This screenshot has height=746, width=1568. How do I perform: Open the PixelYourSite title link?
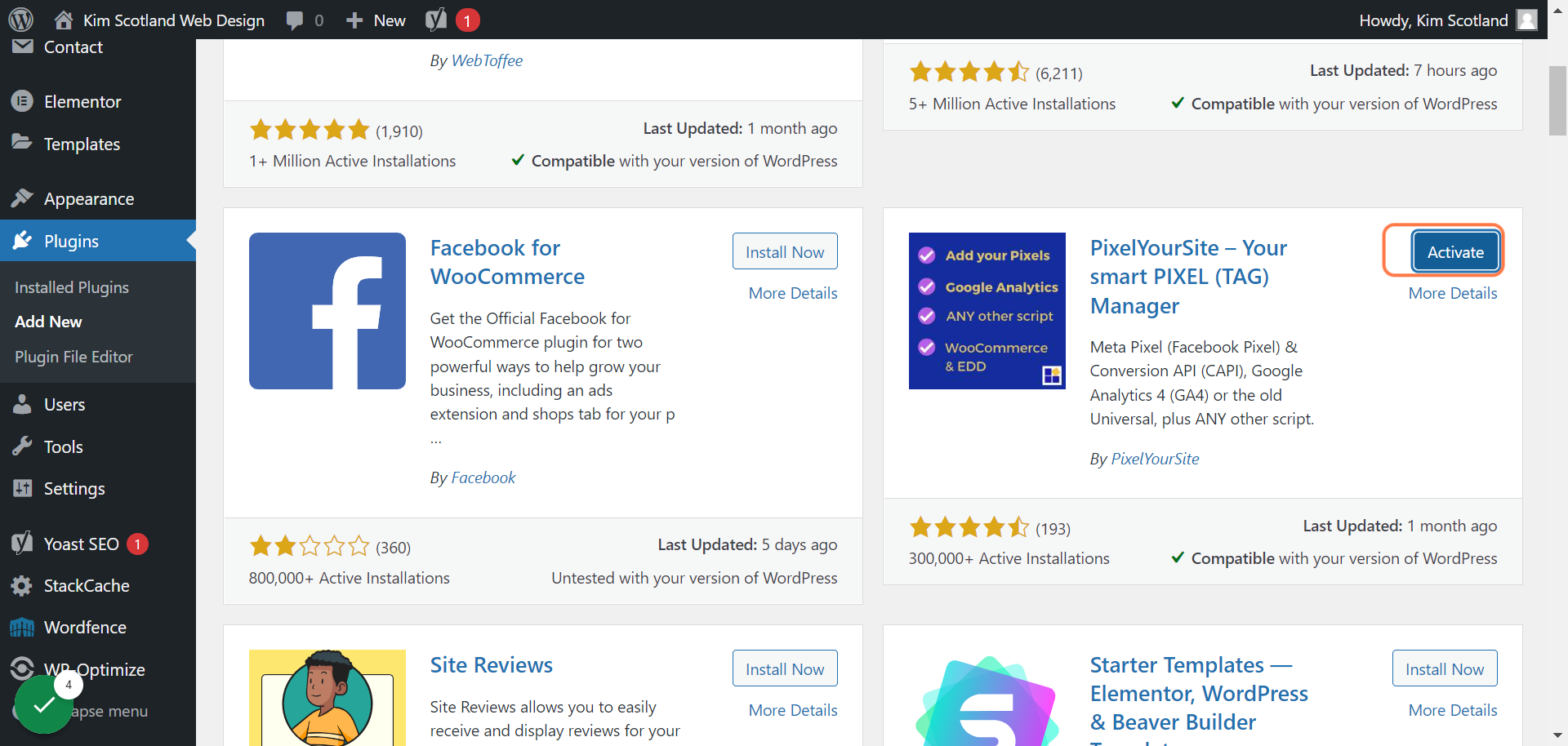pyautogui.click(x=1188, y=277)
